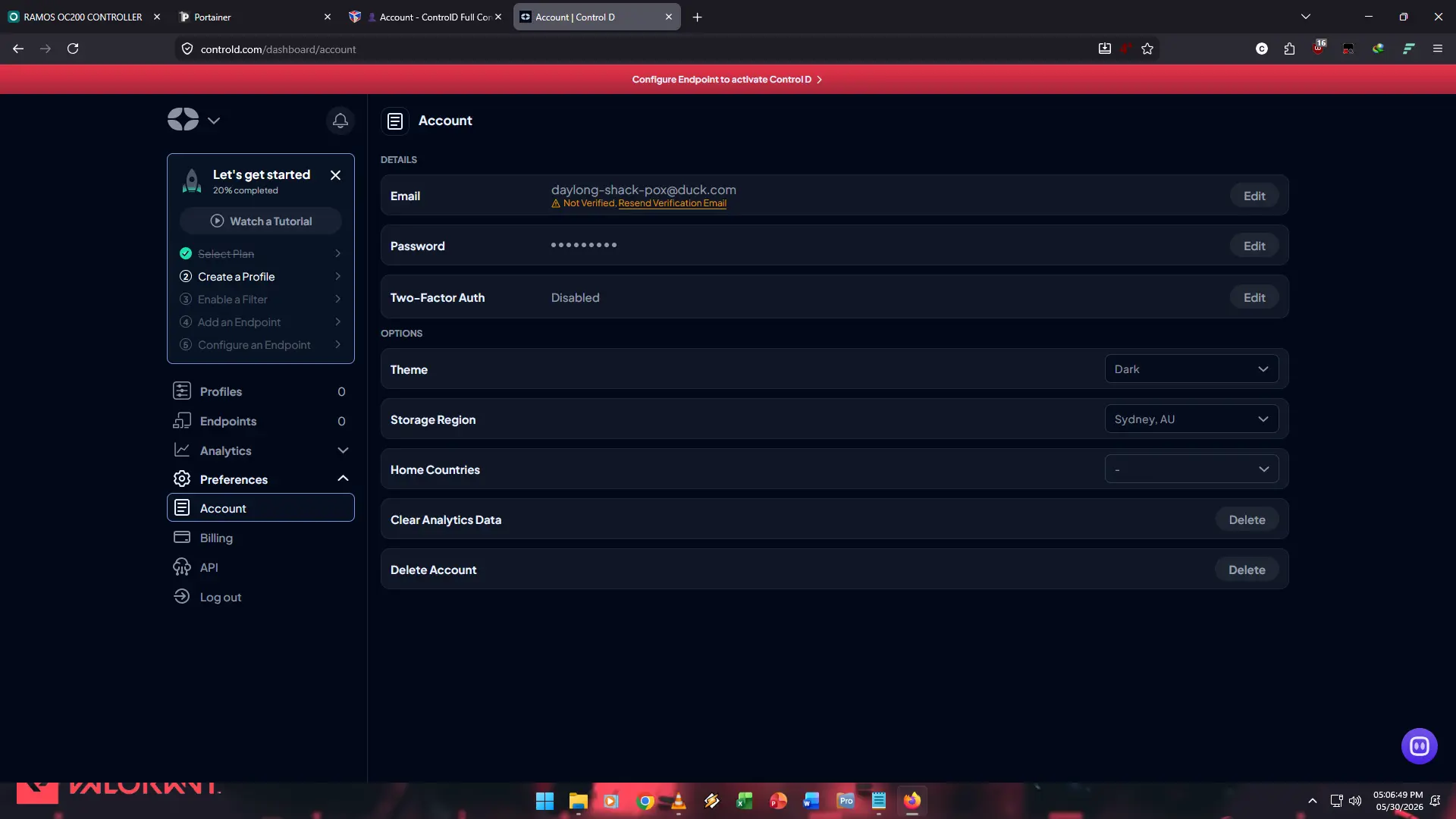Screen dimensions: 1456x819
Task: Bookmark this page with the star
Action: [1147, 49]
